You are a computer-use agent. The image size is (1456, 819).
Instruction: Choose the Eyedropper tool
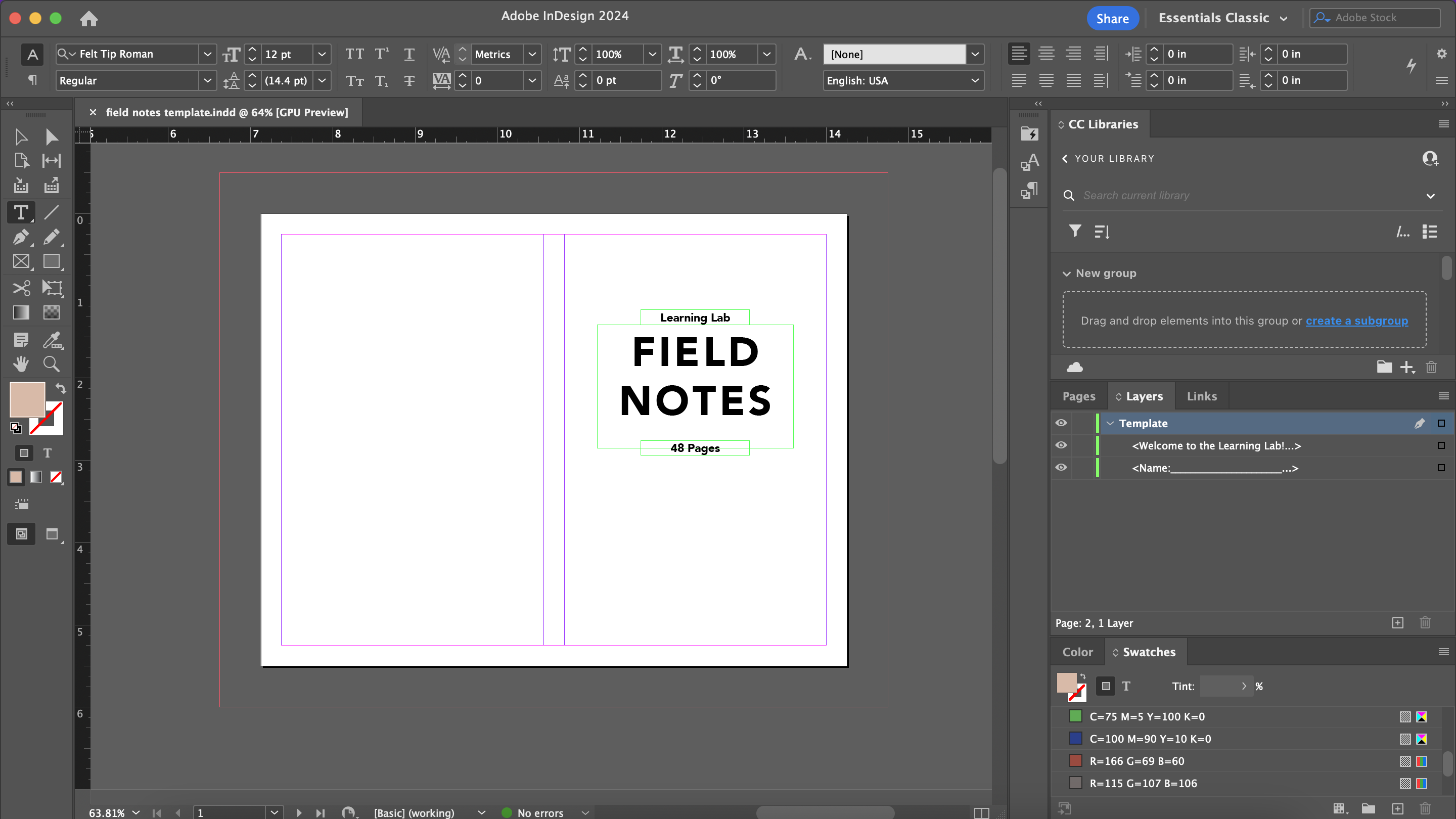(x=52, y=339)
